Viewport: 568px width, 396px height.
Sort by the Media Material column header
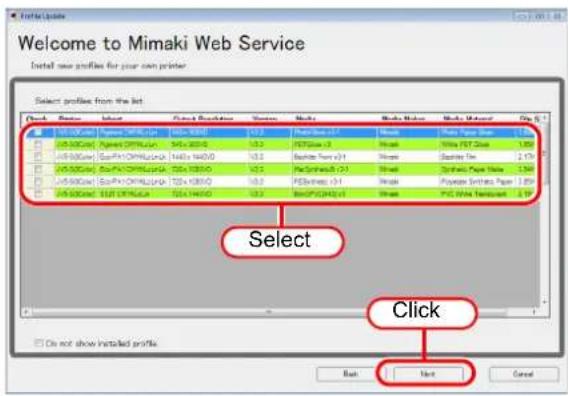pyautogui.click(x=468, y=119)
